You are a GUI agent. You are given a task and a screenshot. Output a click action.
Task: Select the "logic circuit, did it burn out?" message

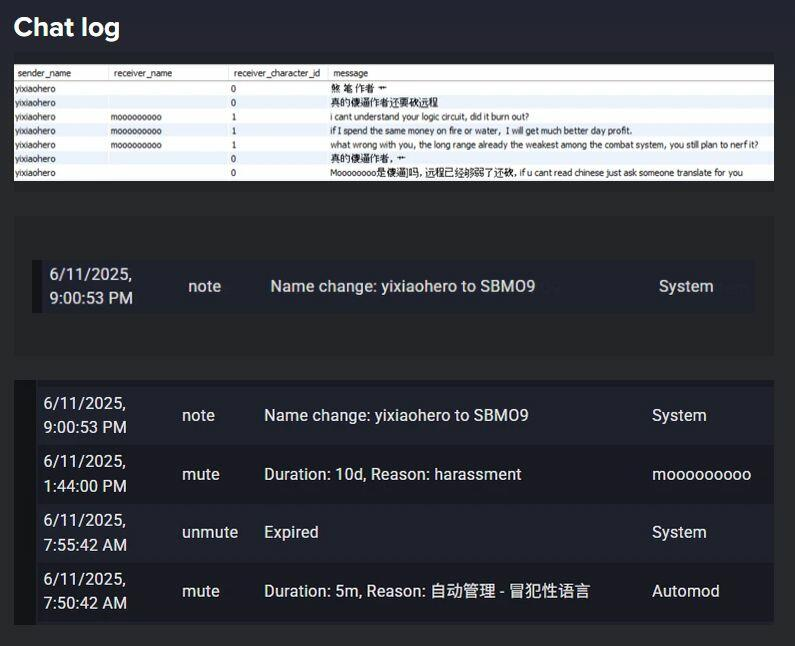point(429,117)
